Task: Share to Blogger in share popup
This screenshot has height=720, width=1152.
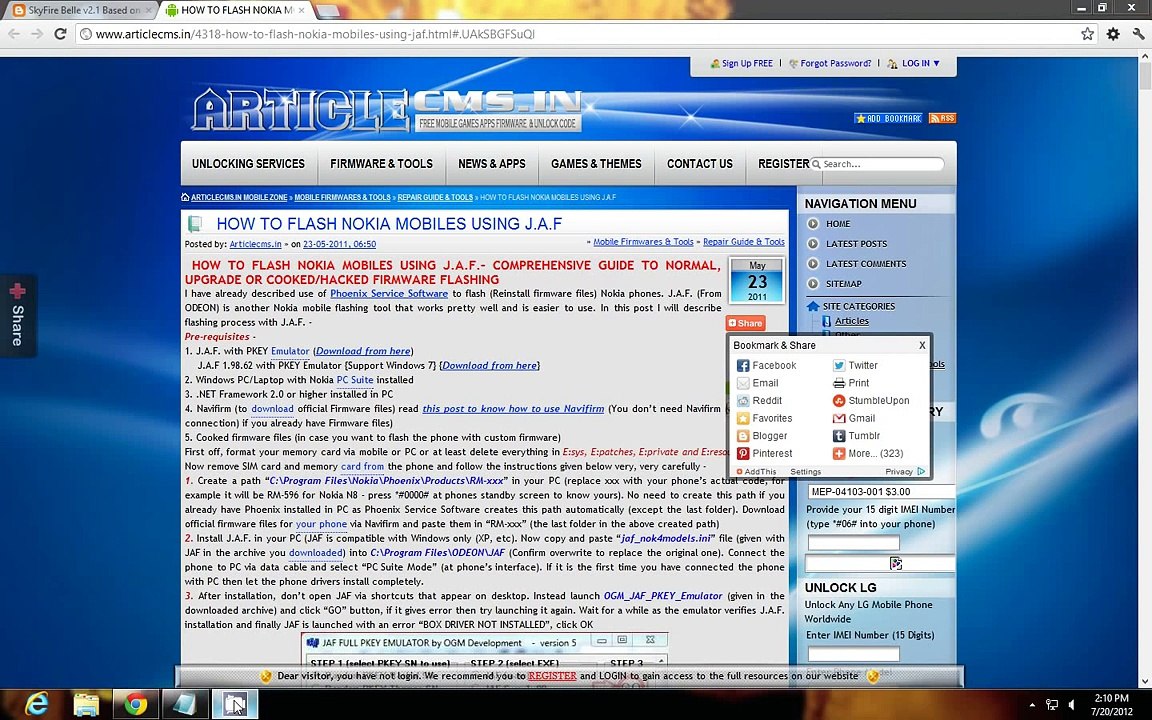Action: click(762, 436)
